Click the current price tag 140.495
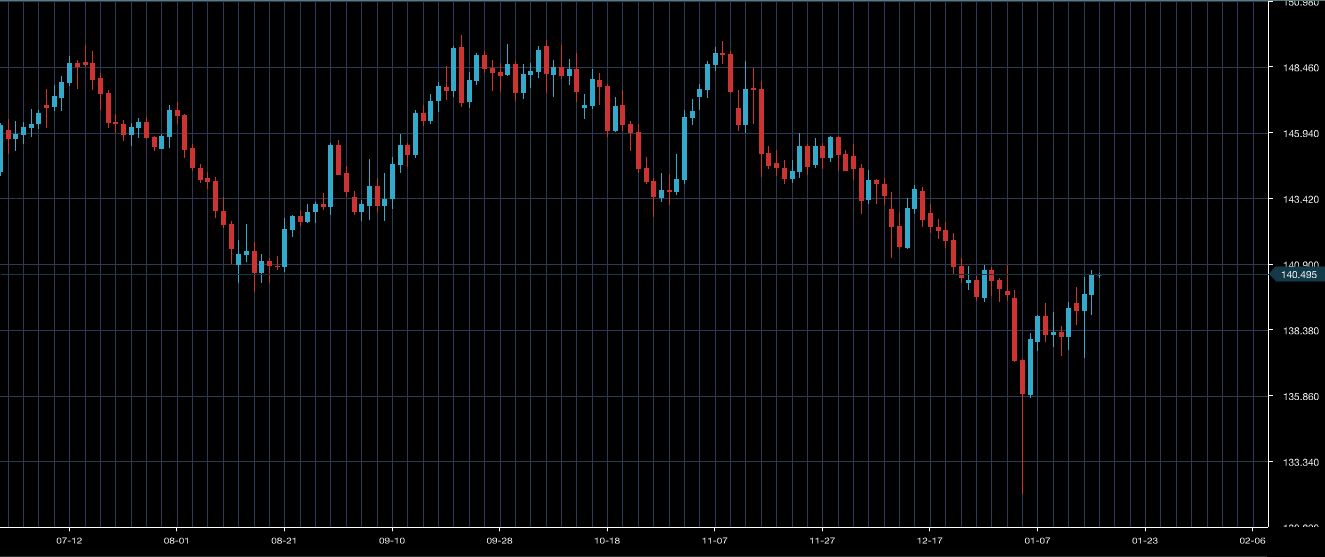1325x557 pixels. (1295, 274)
